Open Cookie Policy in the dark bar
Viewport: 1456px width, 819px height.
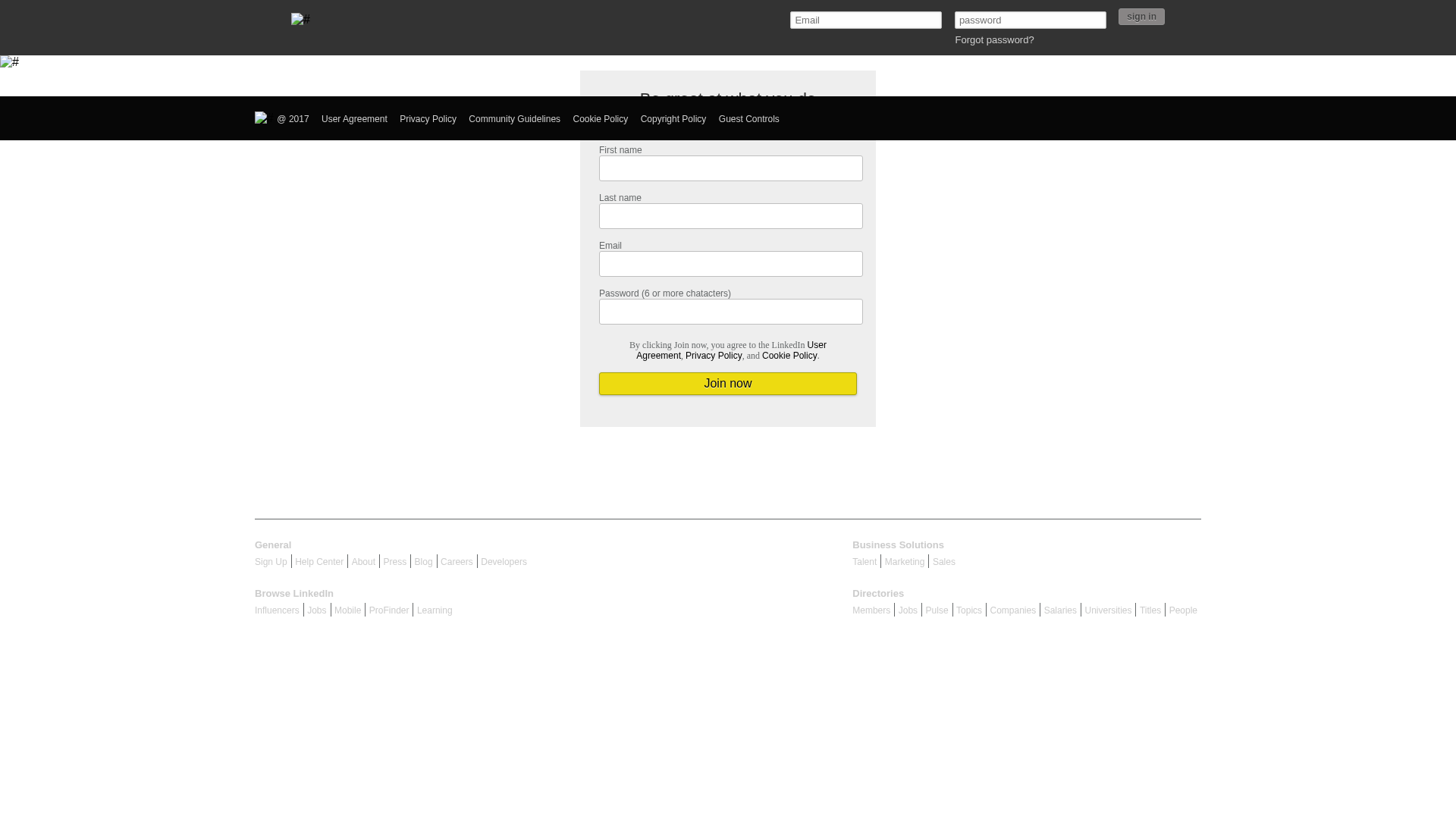[x=600, y=119]
